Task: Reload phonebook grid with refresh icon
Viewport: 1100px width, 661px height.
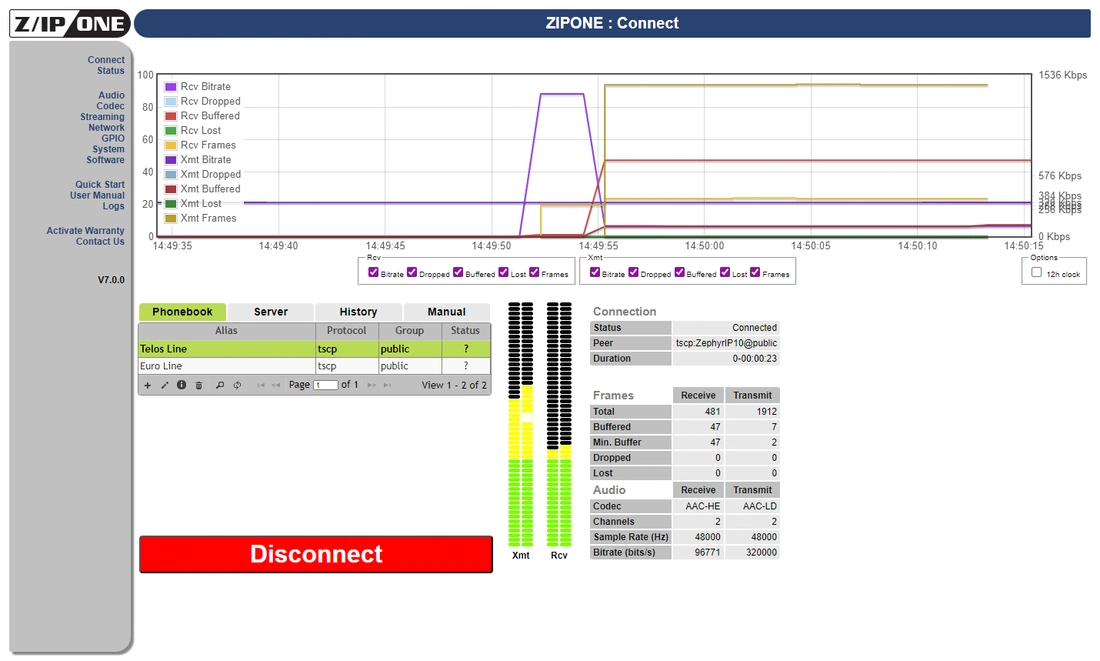Action: (237, 385)
